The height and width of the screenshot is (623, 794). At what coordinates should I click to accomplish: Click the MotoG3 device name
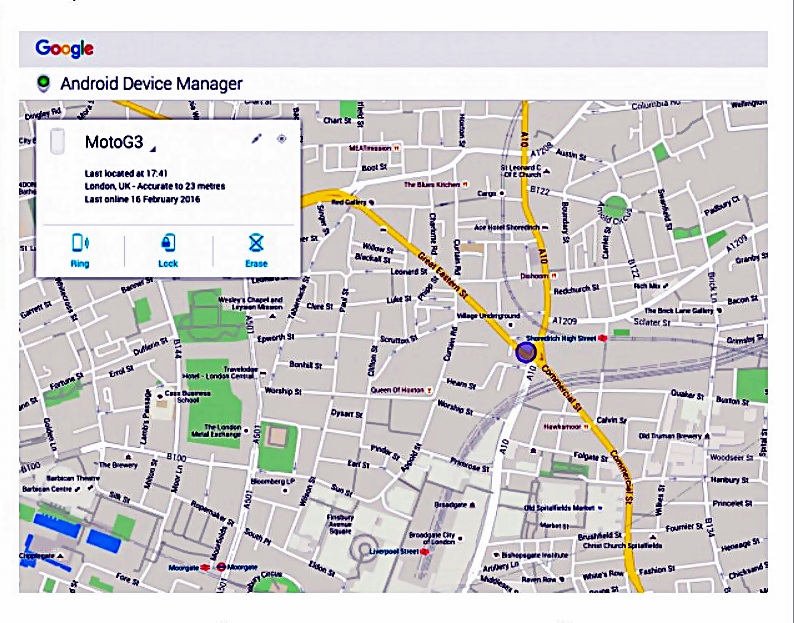114,142
